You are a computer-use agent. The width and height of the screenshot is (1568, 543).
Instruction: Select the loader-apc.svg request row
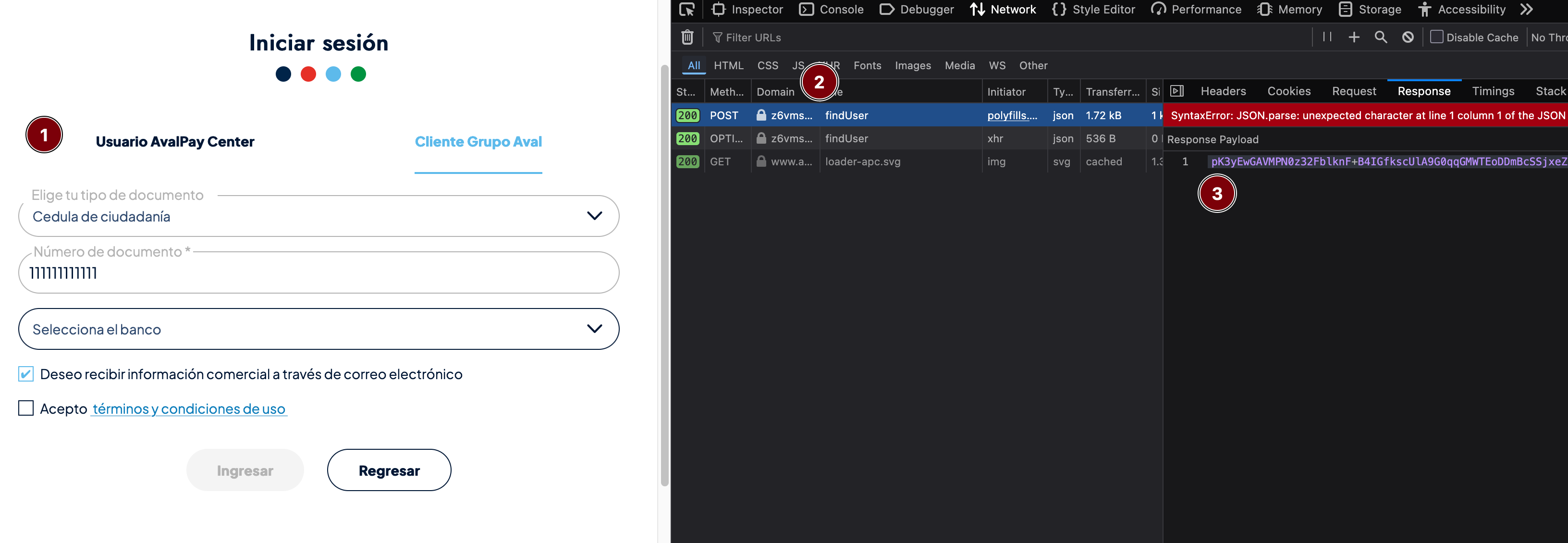click(x=917, y=161)
